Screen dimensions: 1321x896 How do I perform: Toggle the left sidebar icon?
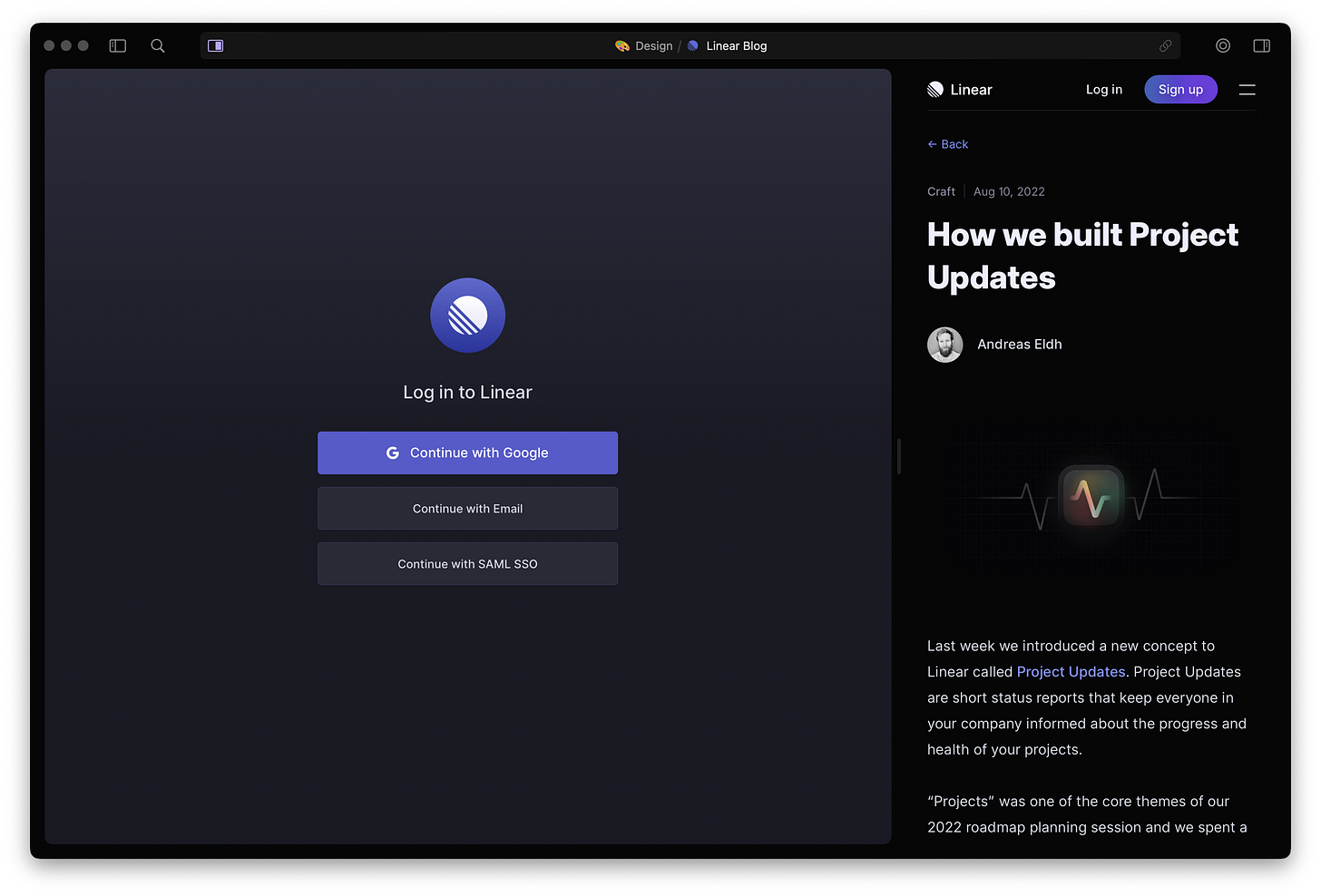pos(118,45)
